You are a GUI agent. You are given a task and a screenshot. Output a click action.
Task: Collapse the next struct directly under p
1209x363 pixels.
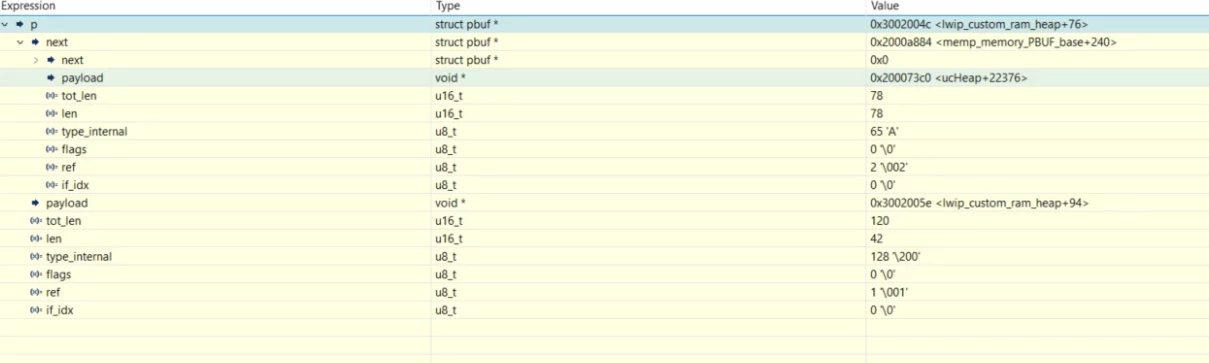pos(20,42)
